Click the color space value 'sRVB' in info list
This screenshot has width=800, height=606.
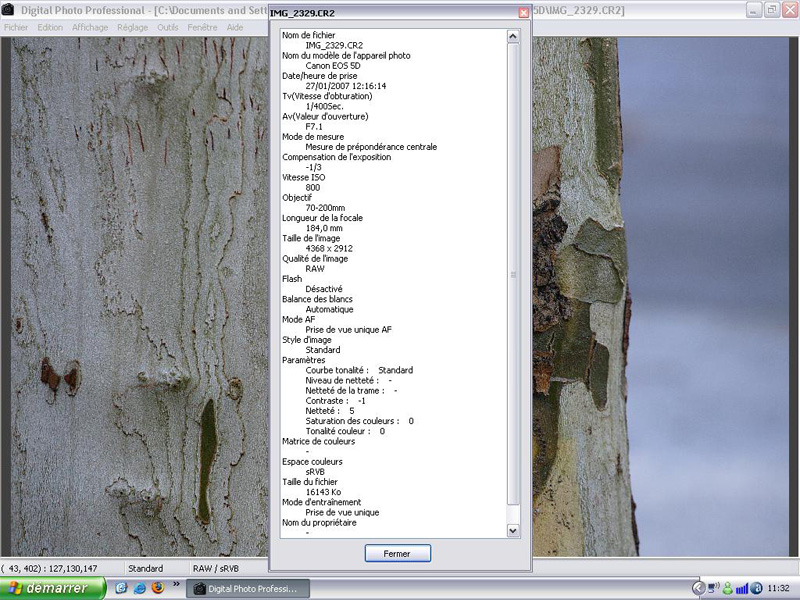point(315,472)
